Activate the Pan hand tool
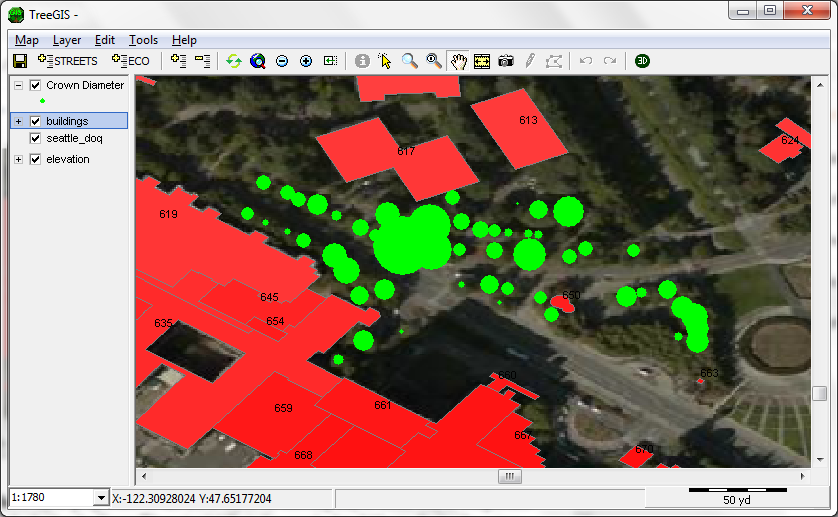This screenshot has width=838, height=517. pyautogui.click(x=458, y=61)
